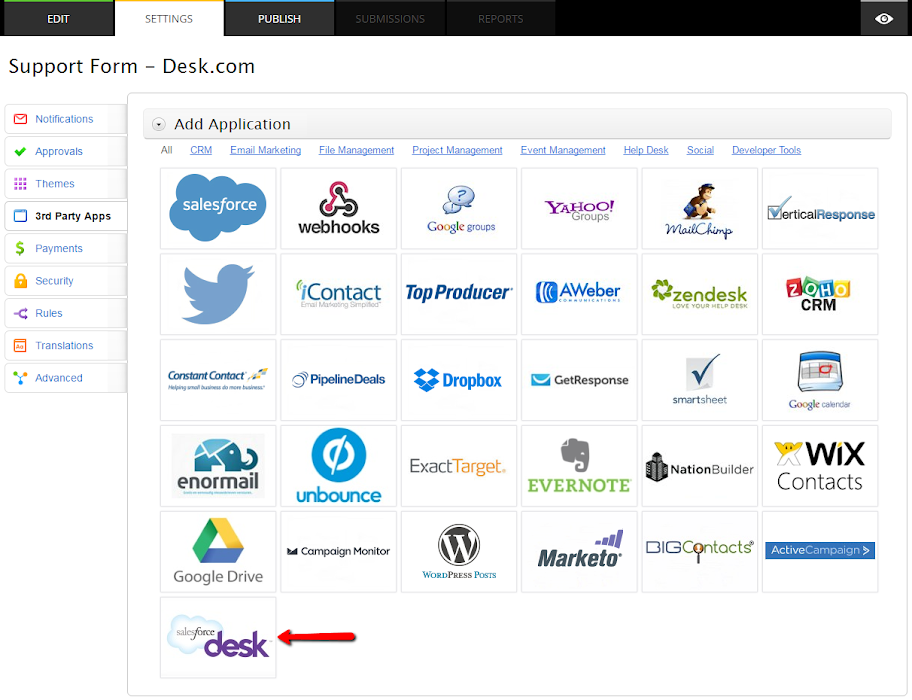Open the SETTINGS tab

click(x=169, y=19)
